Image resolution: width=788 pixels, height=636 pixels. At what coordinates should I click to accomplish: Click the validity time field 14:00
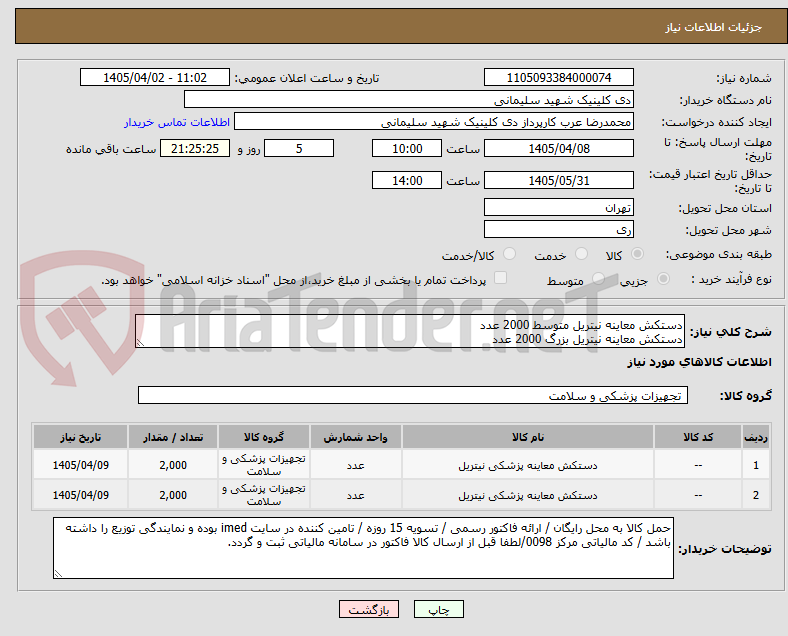point(407,180)
